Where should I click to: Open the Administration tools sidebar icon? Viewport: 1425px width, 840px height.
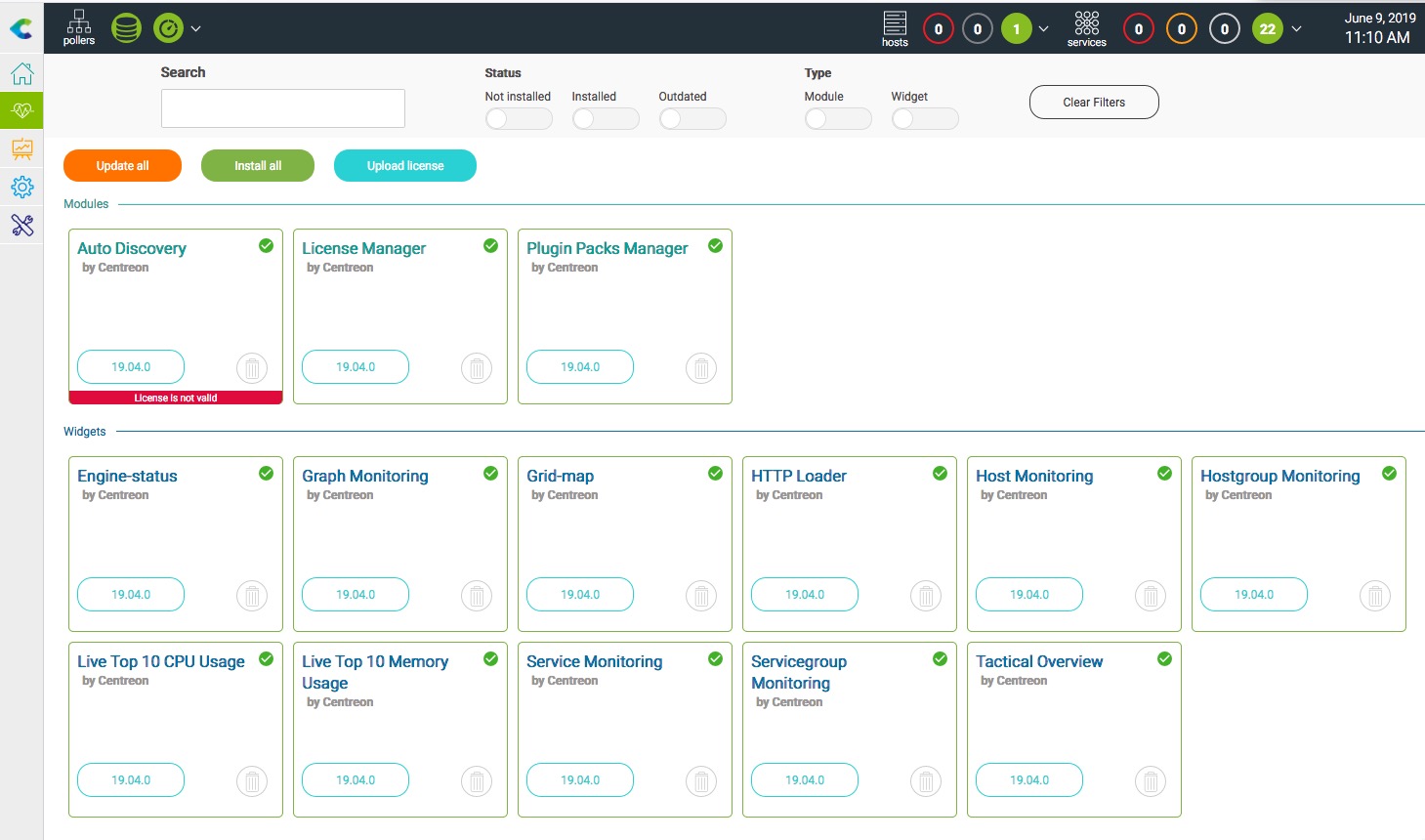[x=21, y=226]
